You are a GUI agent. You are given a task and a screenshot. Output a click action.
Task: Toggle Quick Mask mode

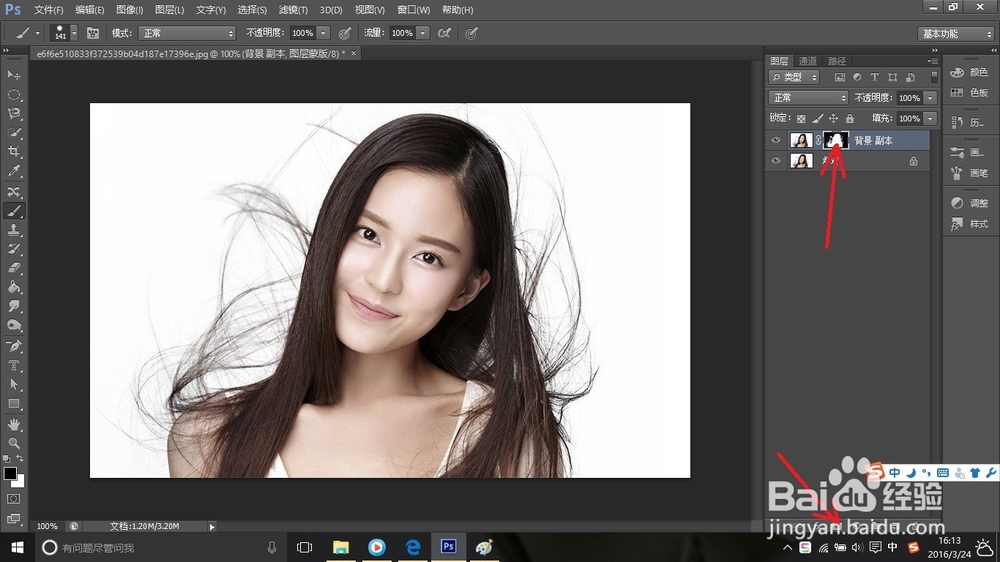coord(13,499)
